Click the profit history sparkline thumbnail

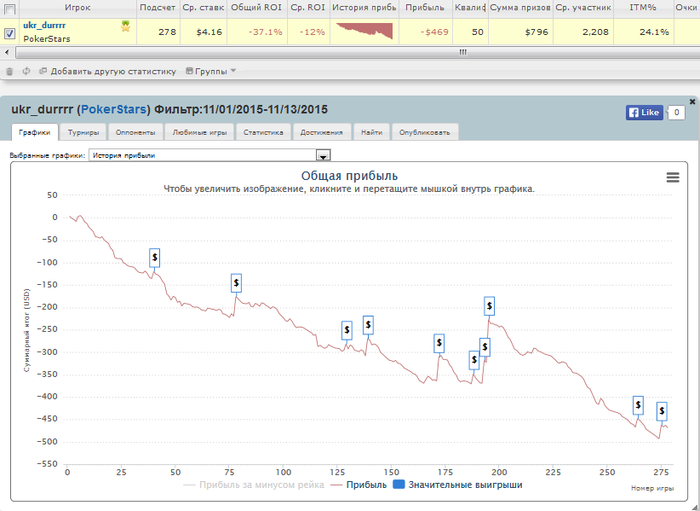click(365, 31)
